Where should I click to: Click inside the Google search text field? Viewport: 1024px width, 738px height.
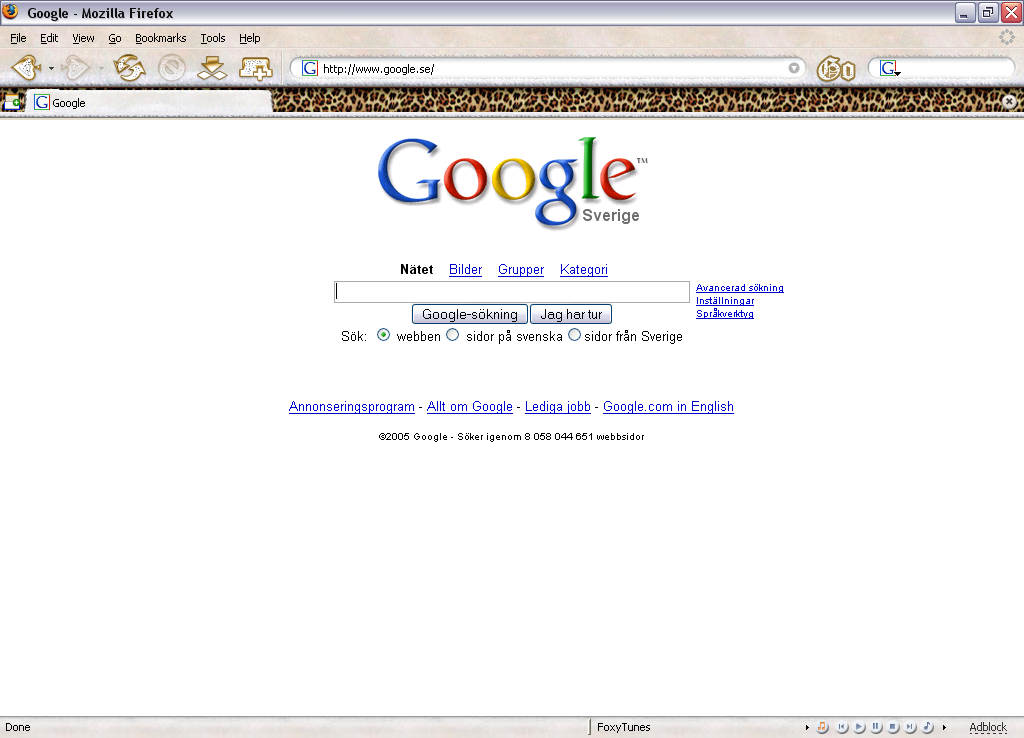click(511, 292)
